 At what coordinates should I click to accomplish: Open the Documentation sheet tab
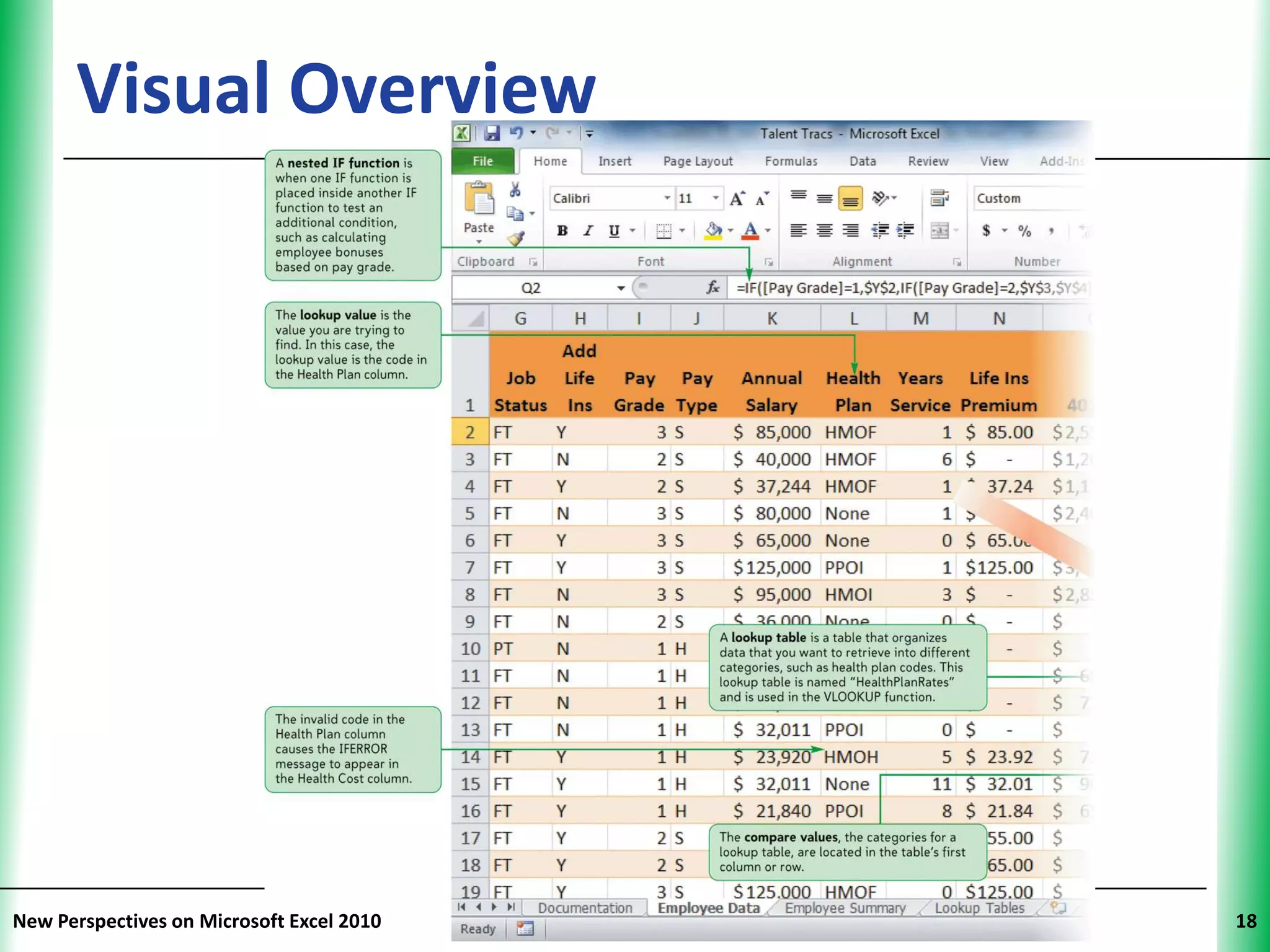pos(585,908)
